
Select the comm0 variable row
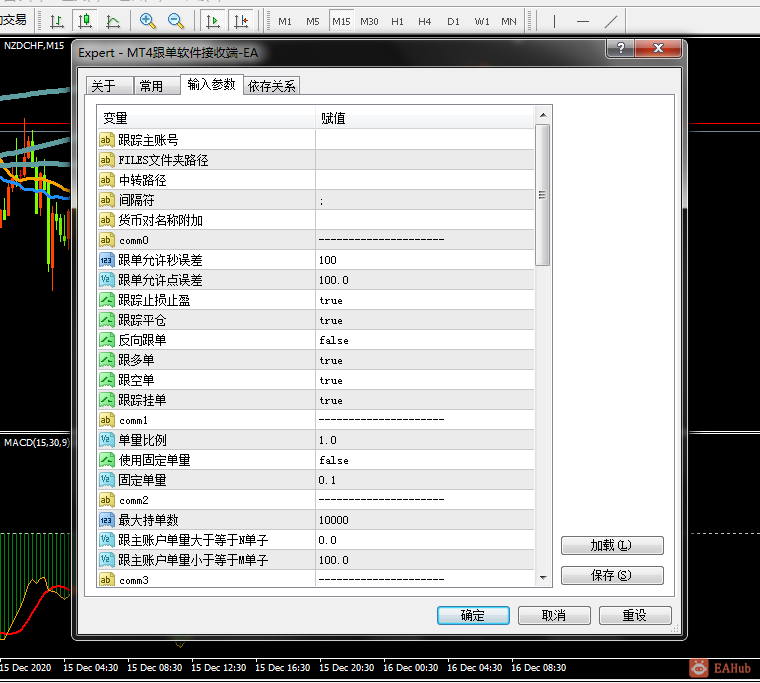click(x=316, y=240)
